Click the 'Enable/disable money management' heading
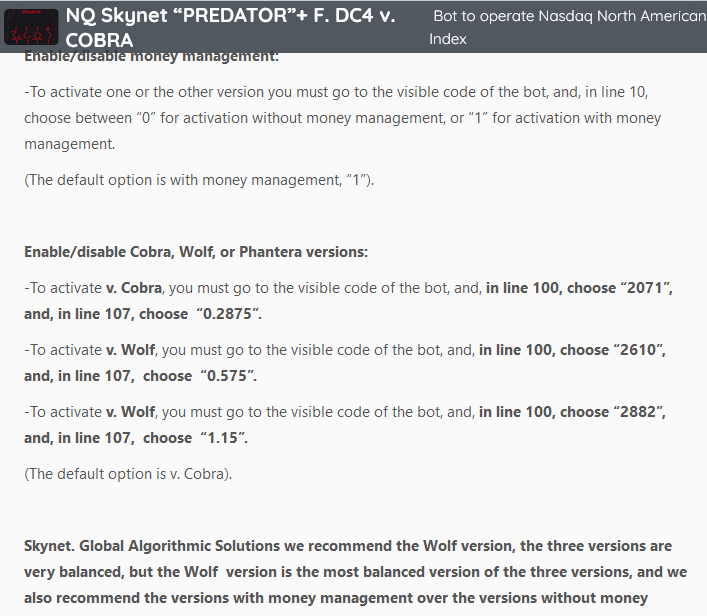 pos(151,58)
